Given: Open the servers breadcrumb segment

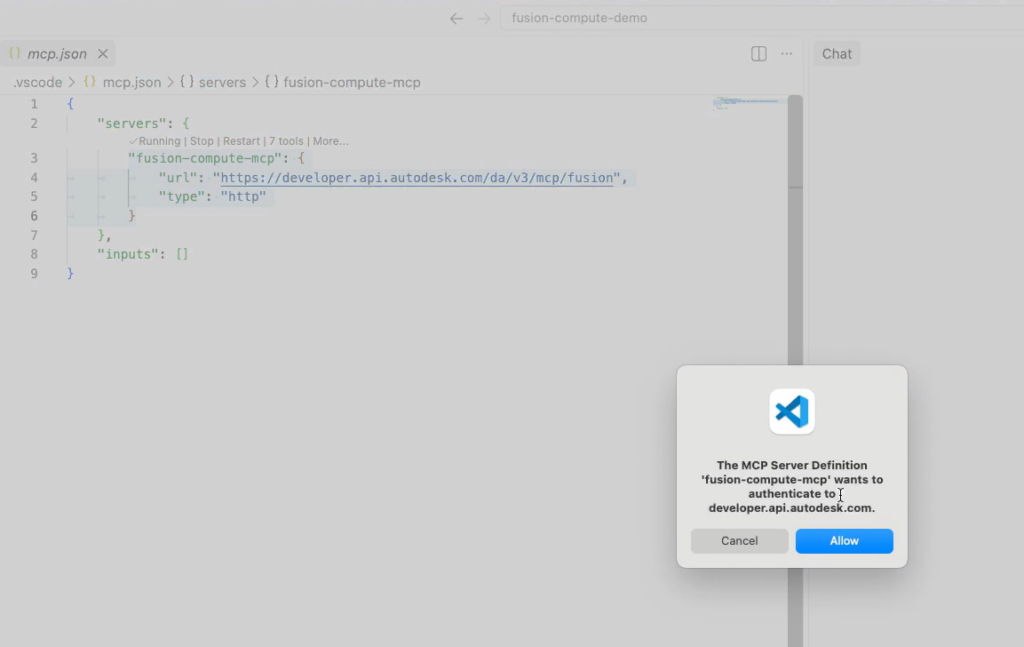Looking at the screenshot, I should click(222, 82).
